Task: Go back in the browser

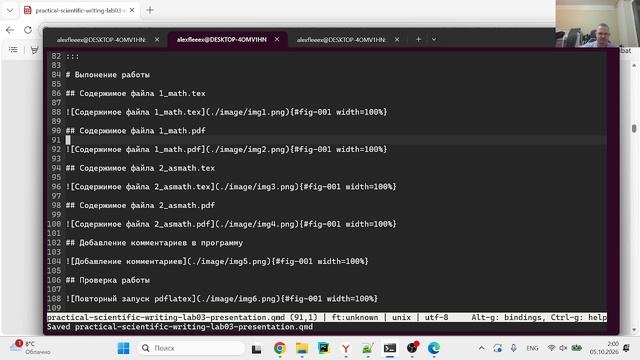Action: click(10, 30)
